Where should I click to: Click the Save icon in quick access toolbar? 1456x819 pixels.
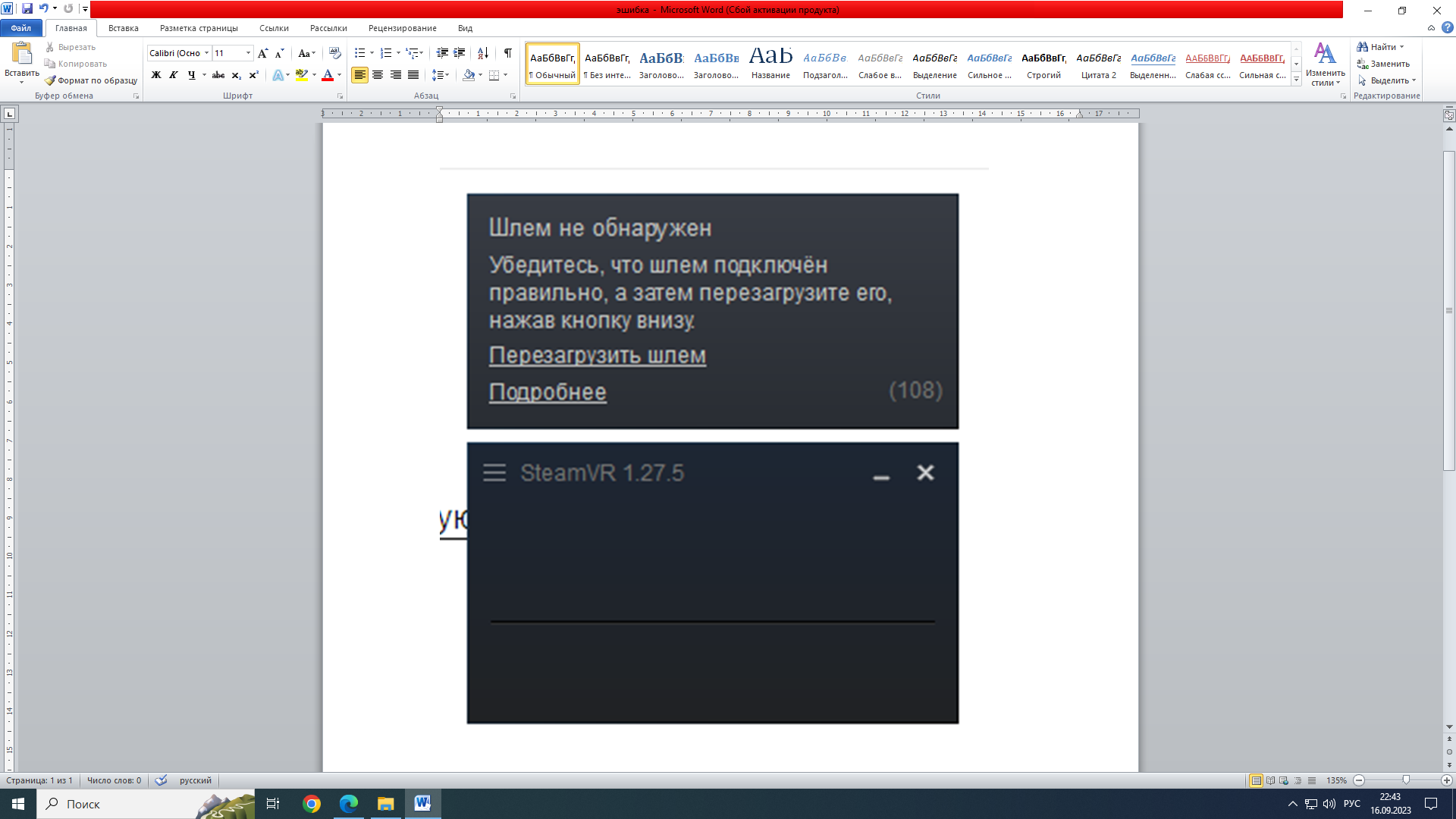click(x=27, y=8)
